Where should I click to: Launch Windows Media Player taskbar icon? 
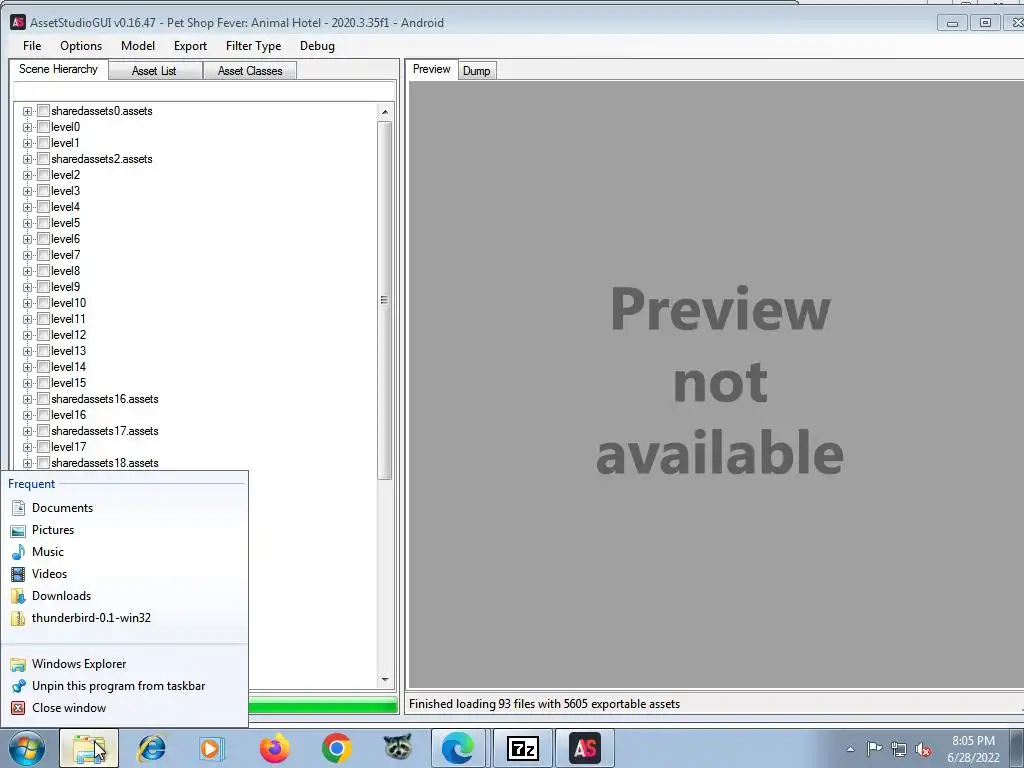(210, 748)
